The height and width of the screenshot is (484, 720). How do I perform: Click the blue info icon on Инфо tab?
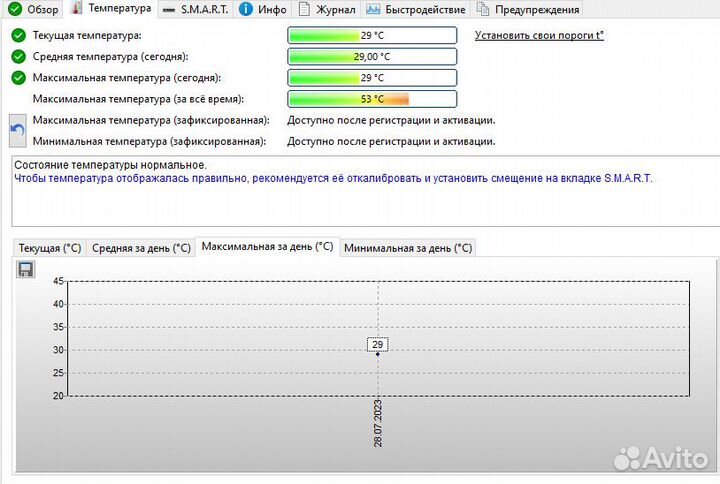click(246, 9)
